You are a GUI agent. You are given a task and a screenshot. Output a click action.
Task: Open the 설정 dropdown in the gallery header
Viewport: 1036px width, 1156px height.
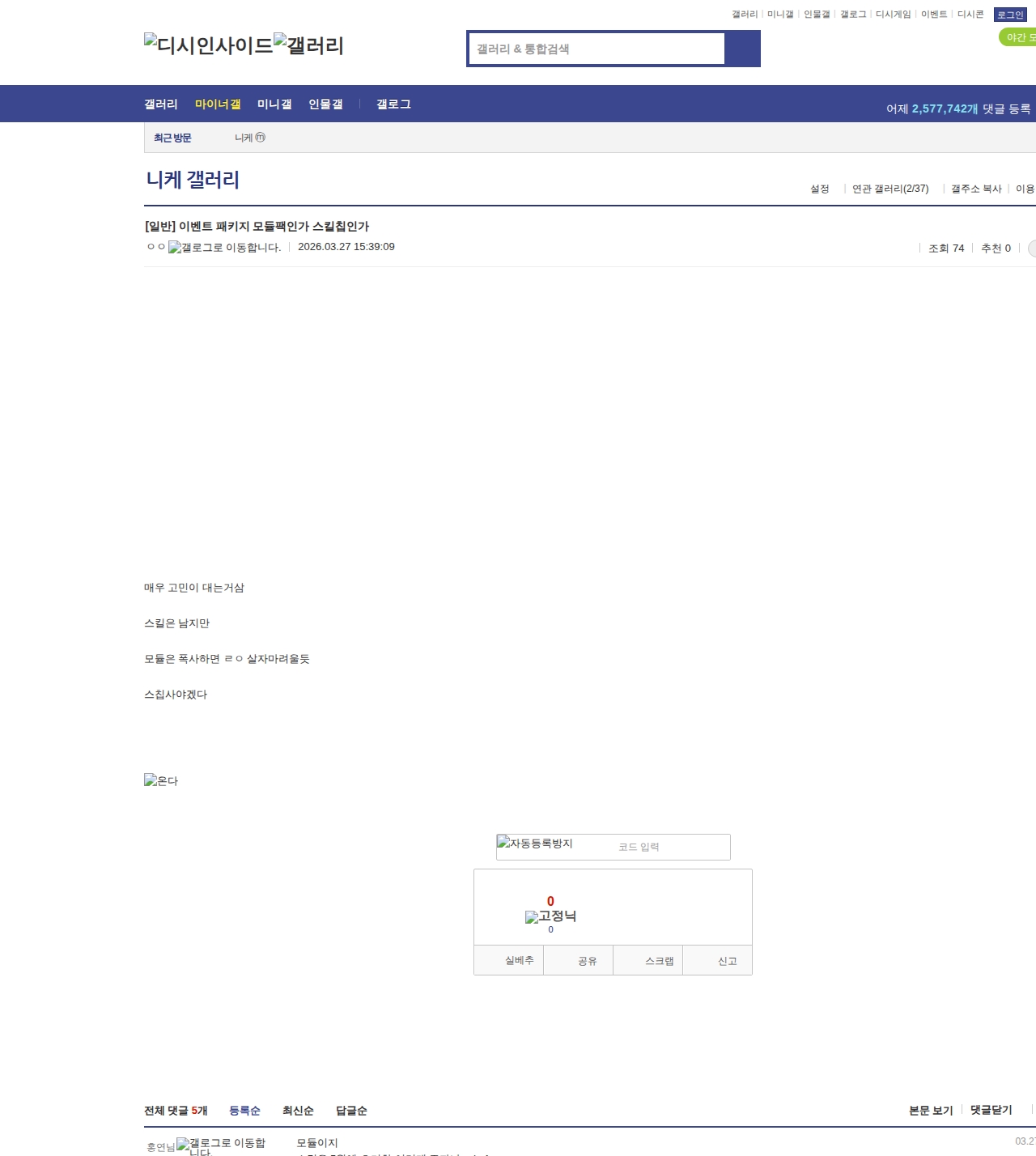[820, 189]
